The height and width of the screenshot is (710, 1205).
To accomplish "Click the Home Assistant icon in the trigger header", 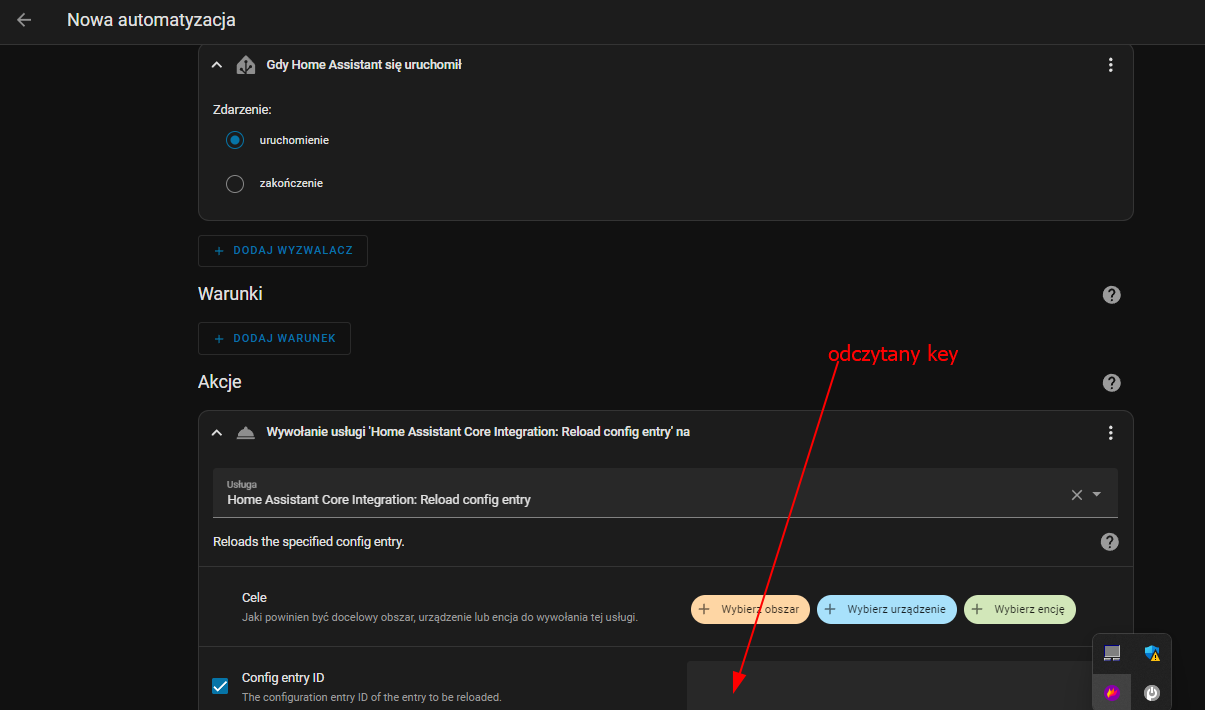I will tap(246, 65).
